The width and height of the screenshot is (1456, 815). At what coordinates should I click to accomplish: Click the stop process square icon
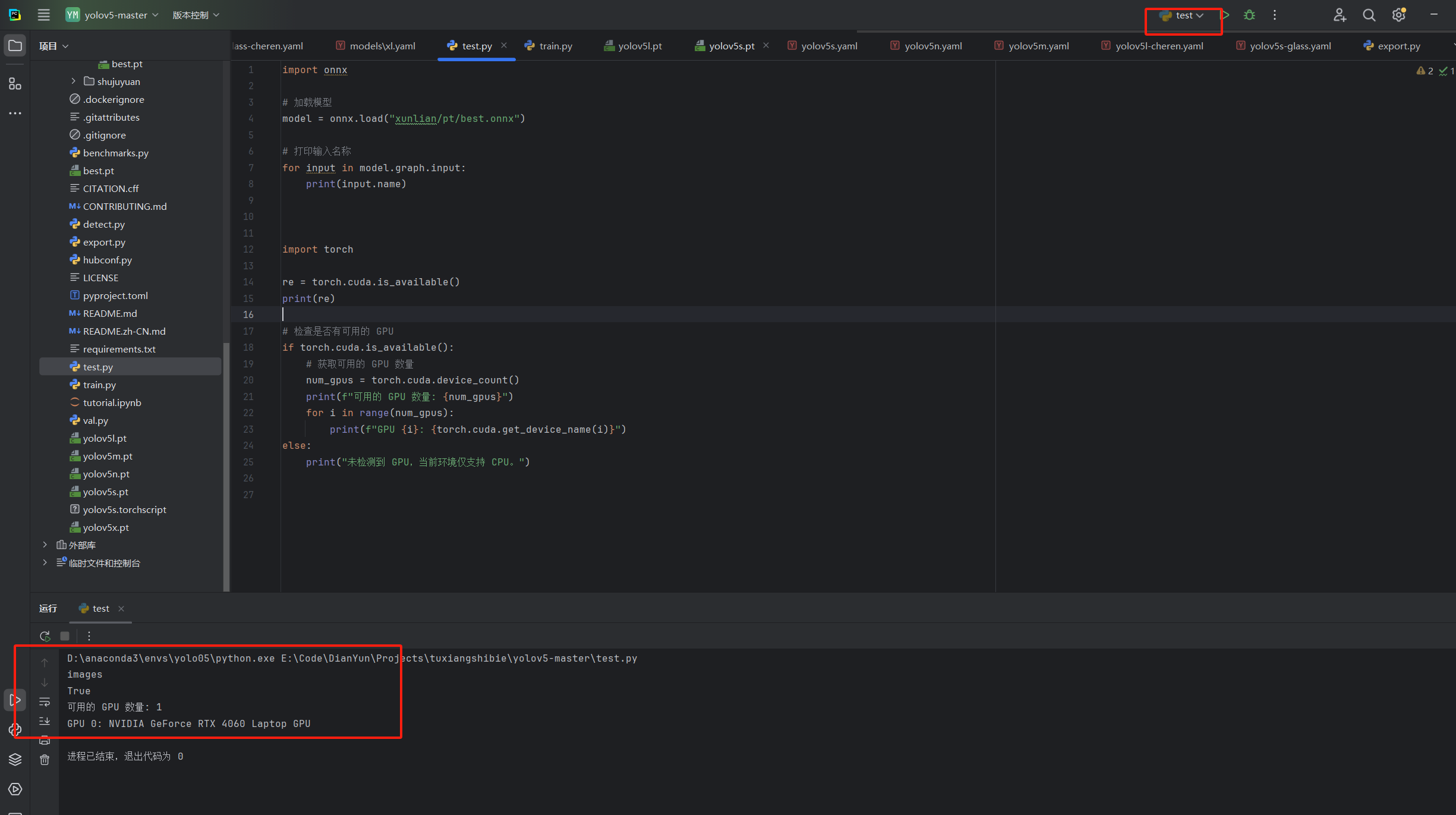[65, 635]
